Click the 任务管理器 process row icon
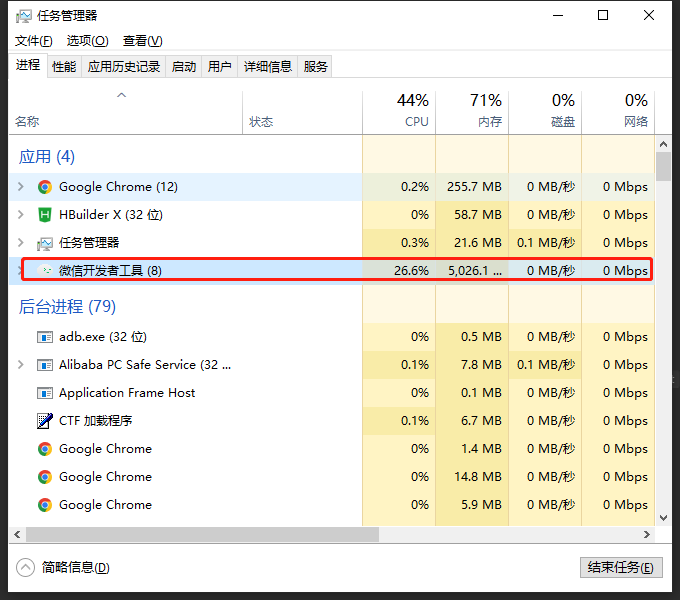 pos(45,244)
